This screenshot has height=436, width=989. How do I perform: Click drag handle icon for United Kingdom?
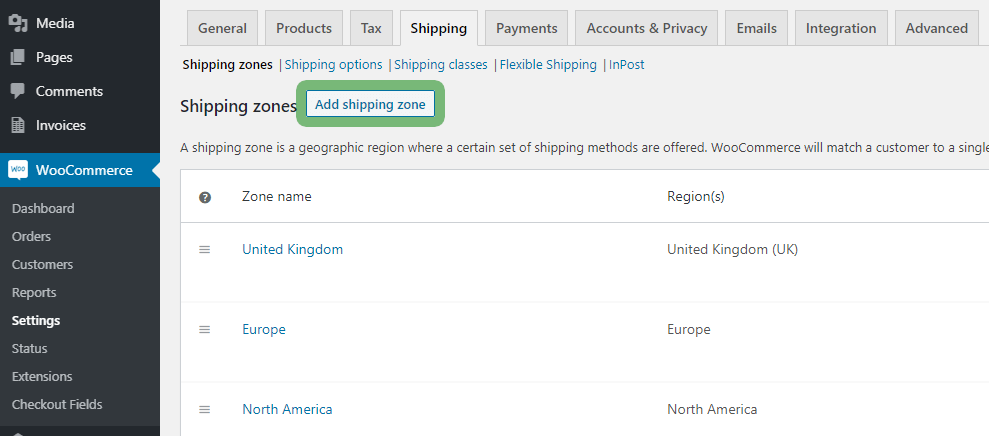204,250
